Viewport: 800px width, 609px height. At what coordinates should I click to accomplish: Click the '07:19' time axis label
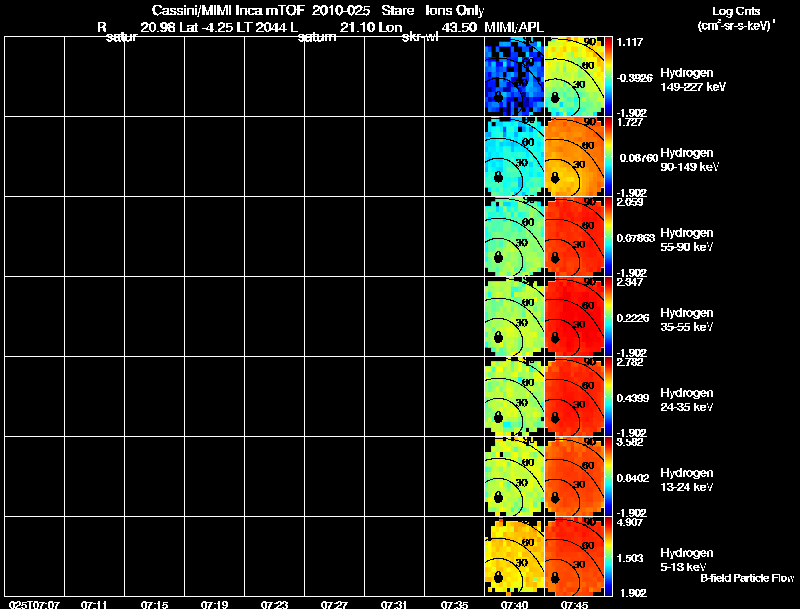(214, 605)
